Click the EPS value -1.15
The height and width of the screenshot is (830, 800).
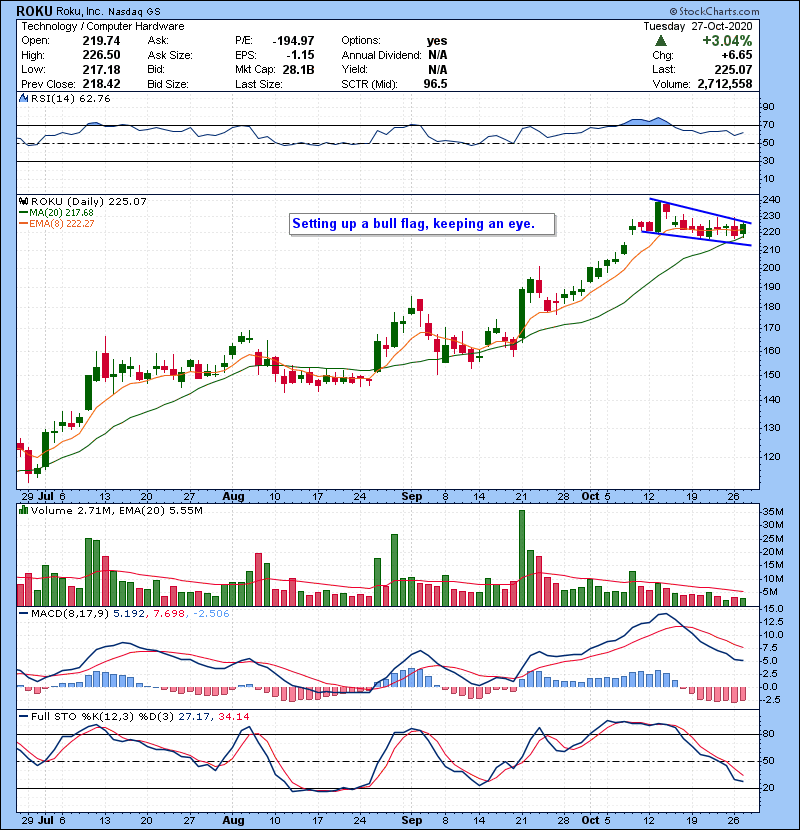[300, 55]
